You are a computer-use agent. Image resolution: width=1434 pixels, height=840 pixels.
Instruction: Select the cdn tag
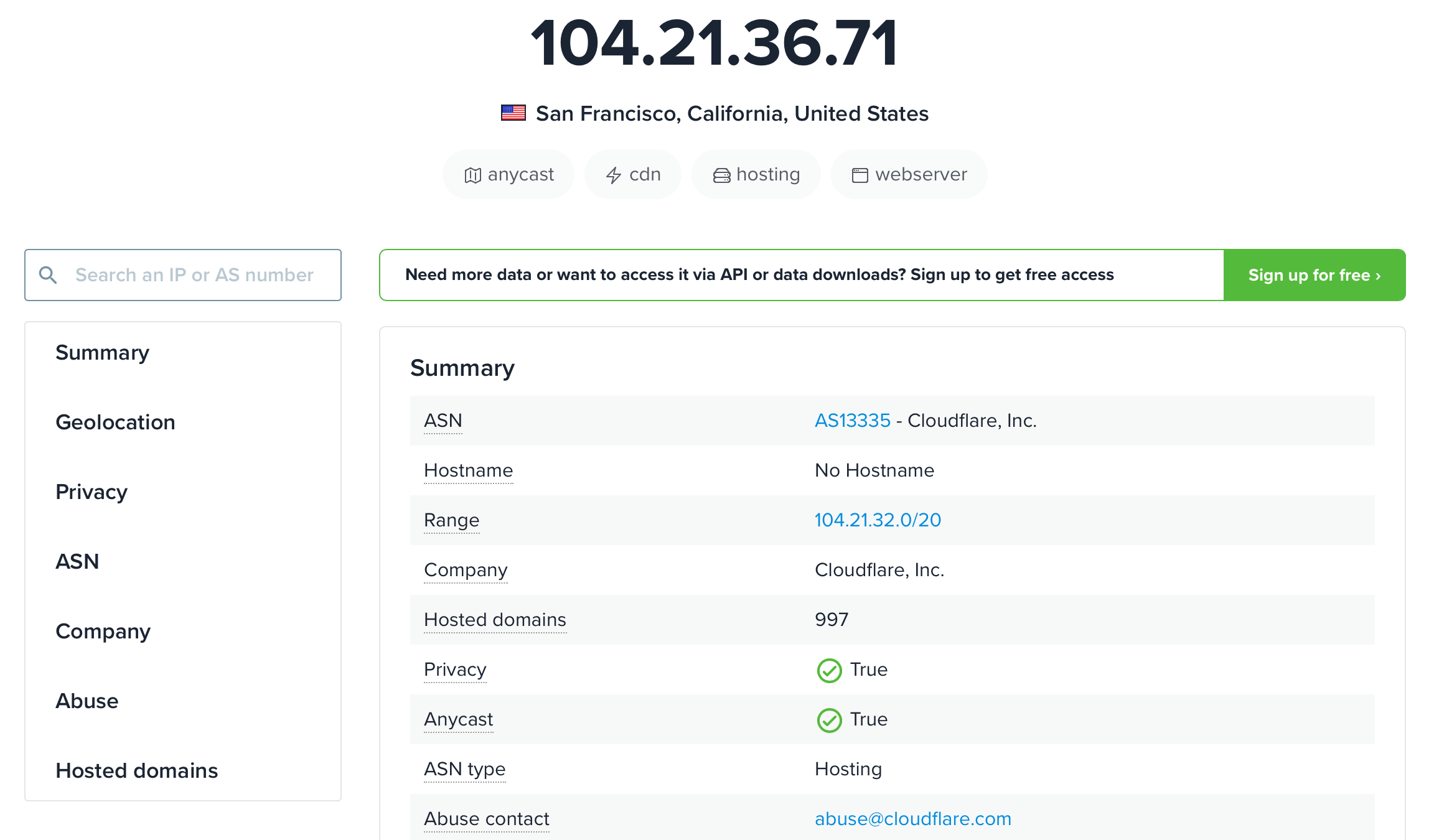tap(633, 174)
